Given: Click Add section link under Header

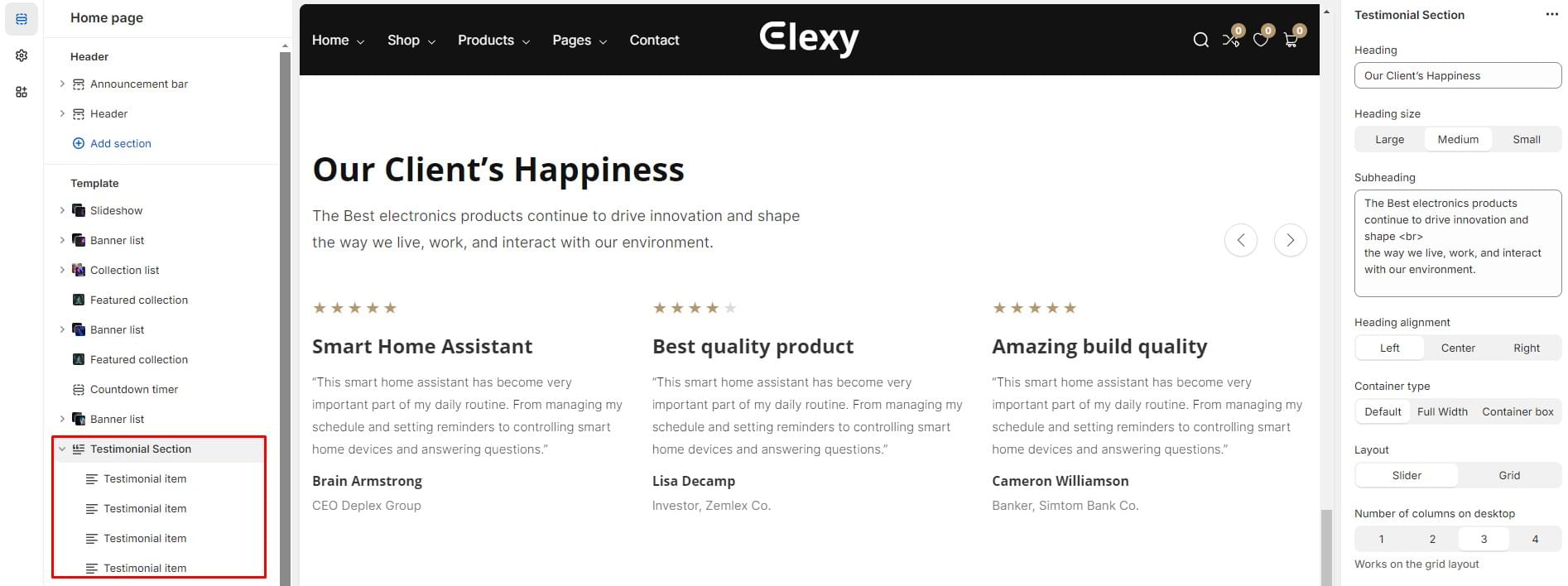Looking at the screenshot, I should pyautogui.click(x=120, y=143).
